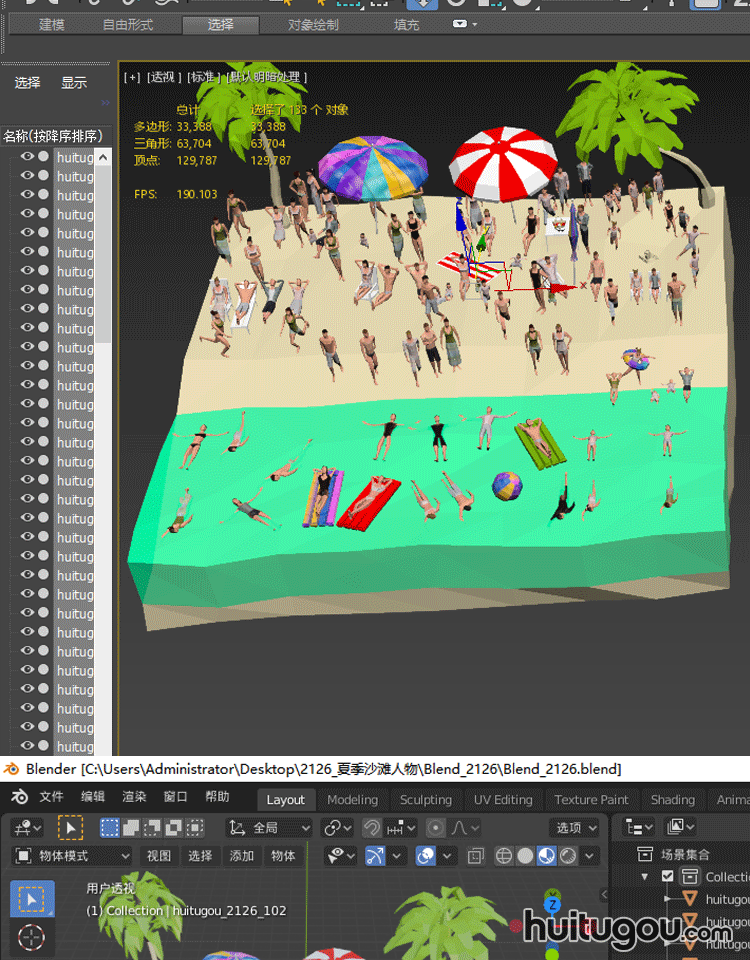Click the 名称(按降序排序) column header

pos(53,136)
